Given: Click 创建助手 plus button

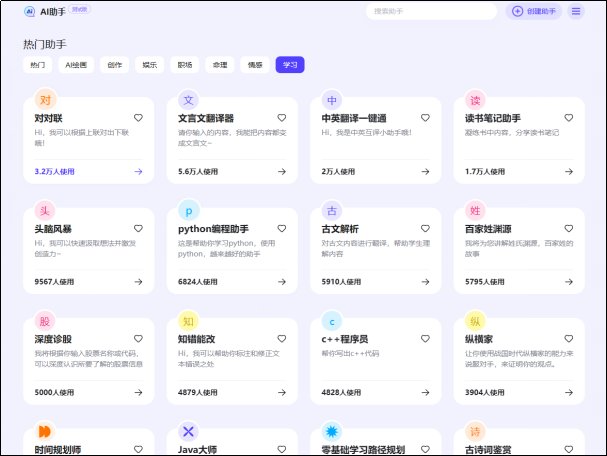Looking at the screenshot, I should [x=534, y=11].
